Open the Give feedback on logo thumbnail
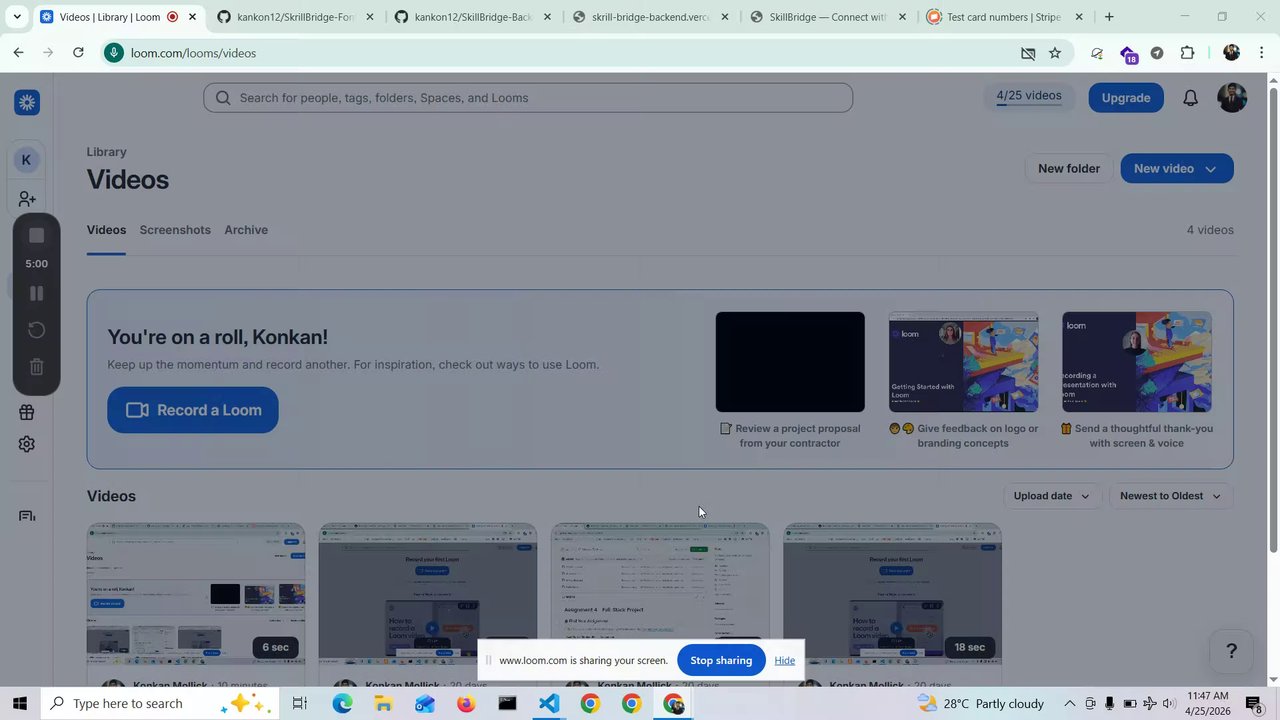 963,362
